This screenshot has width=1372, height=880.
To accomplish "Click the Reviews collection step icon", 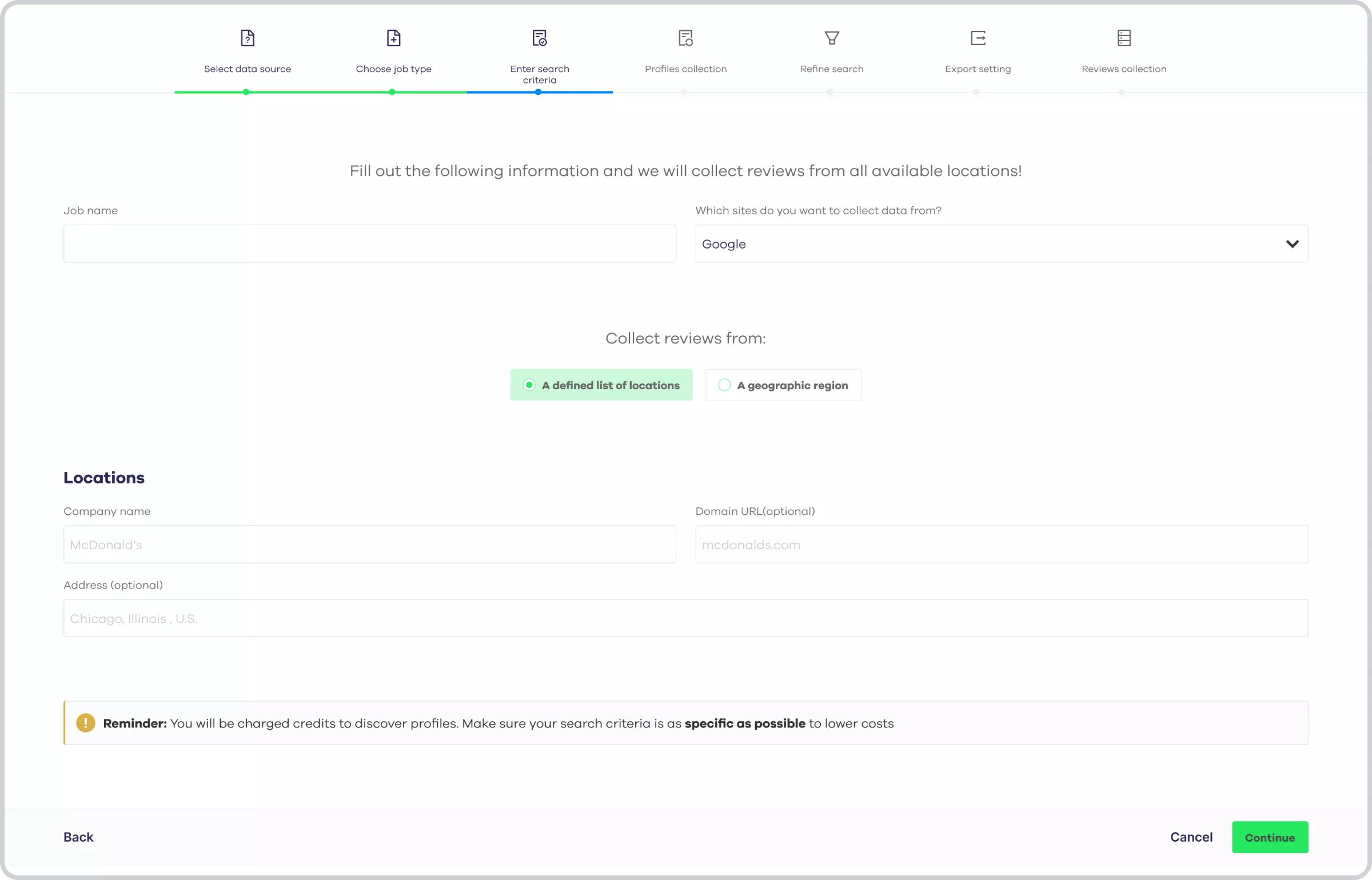I will 1124,38.
